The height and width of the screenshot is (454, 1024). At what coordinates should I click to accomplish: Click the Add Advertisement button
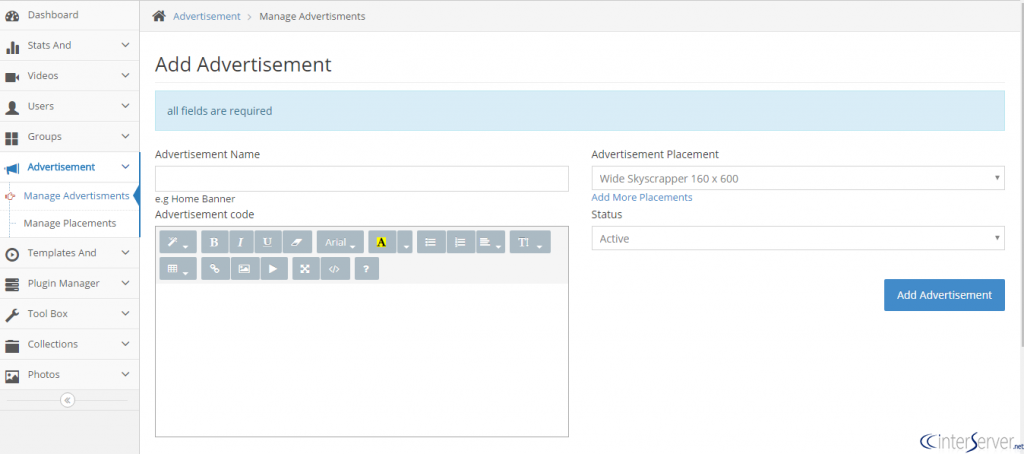point(944,295)
